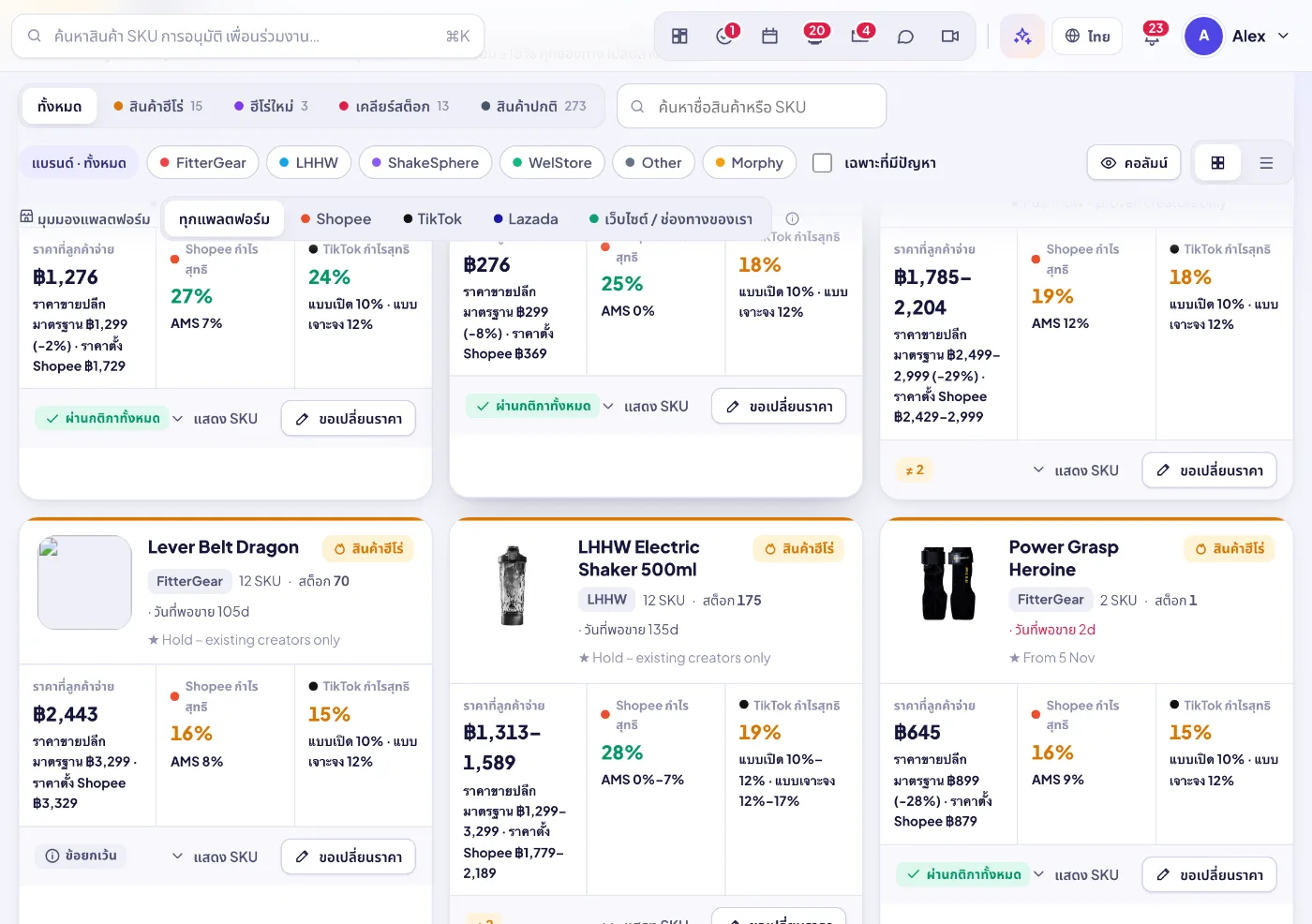
Task: Open the calendar icon in top toolbar
Action: (769, 36)
